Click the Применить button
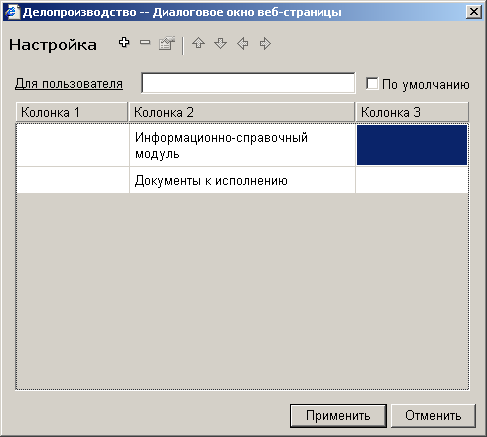This screenshot has width=487, height=437. [338, 416]
